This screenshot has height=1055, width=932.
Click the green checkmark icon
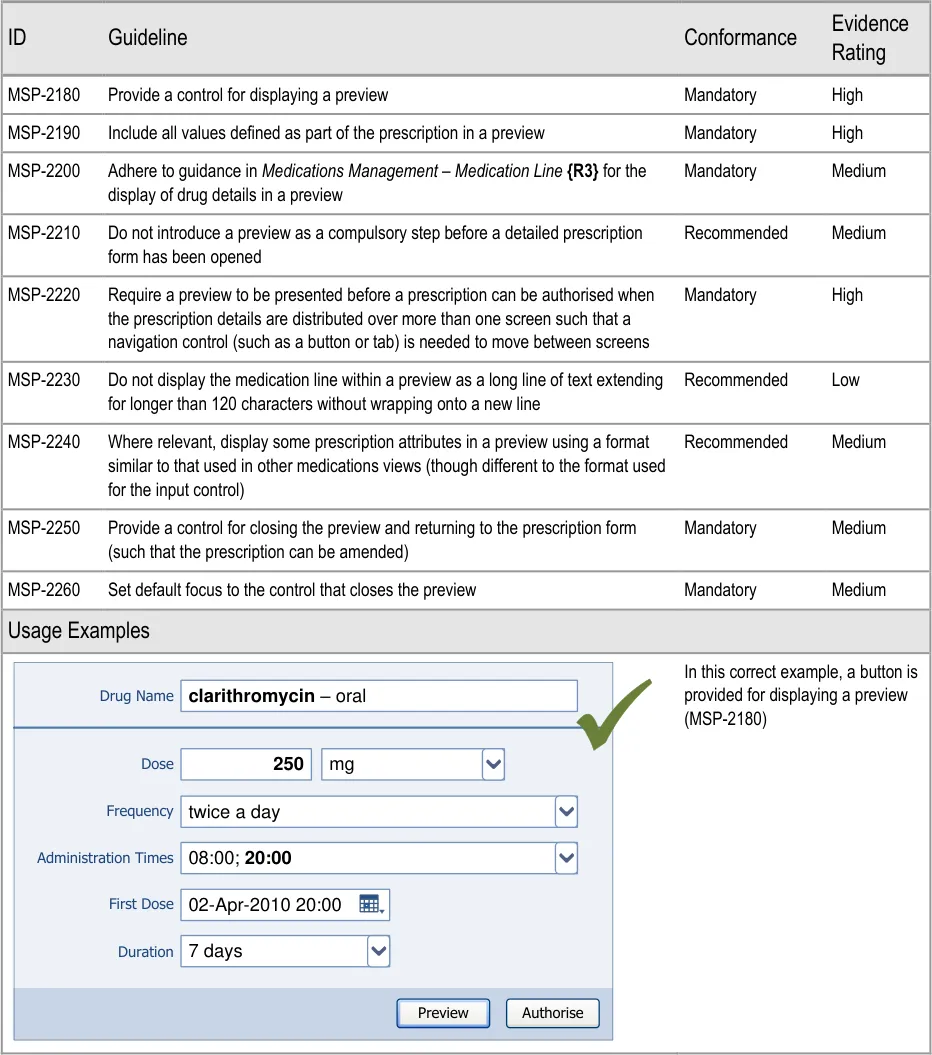pyautogui.click(x=612, y=714)
